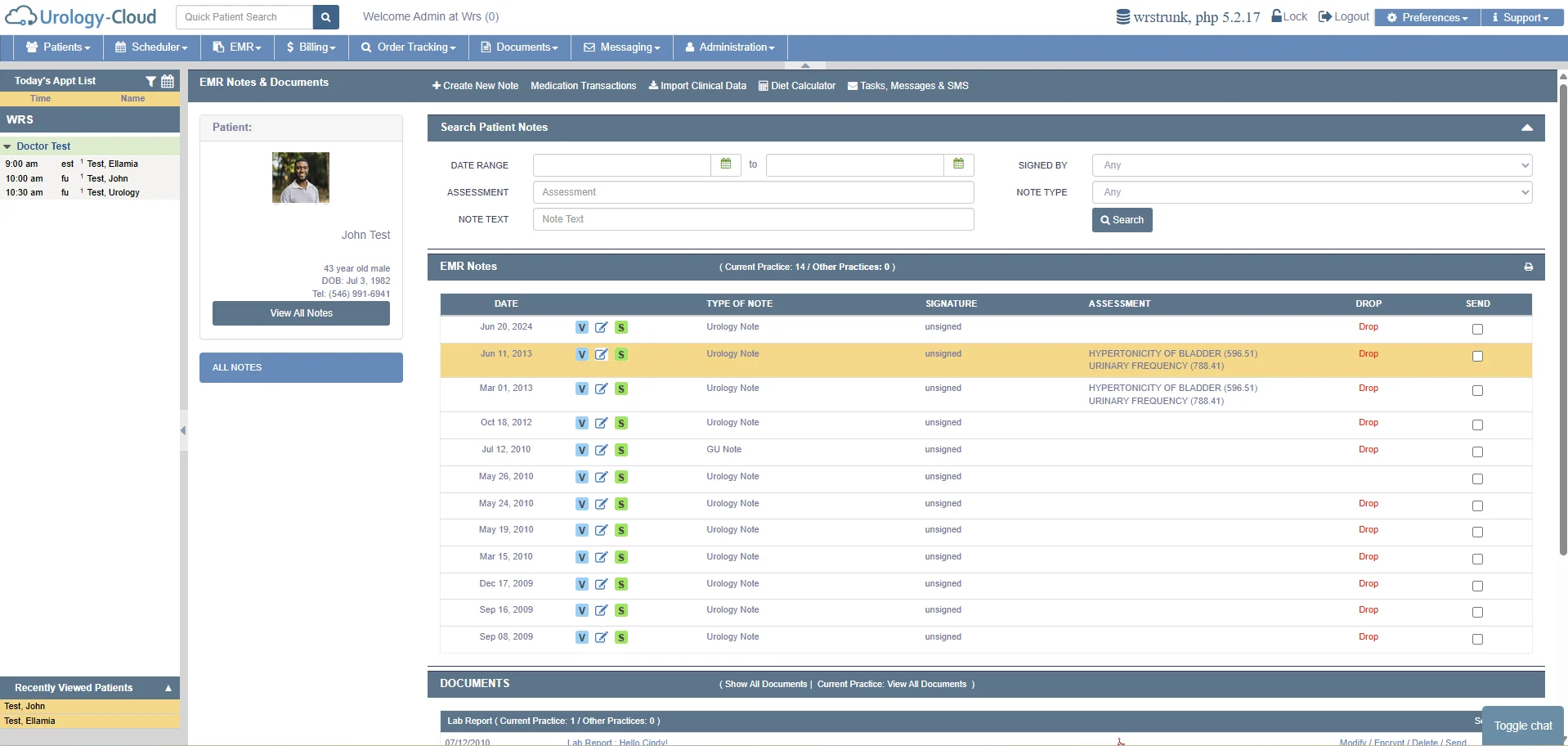Click the View All Notes button
The width and height of the screenshot is (1568, 746).
[301, 313]
